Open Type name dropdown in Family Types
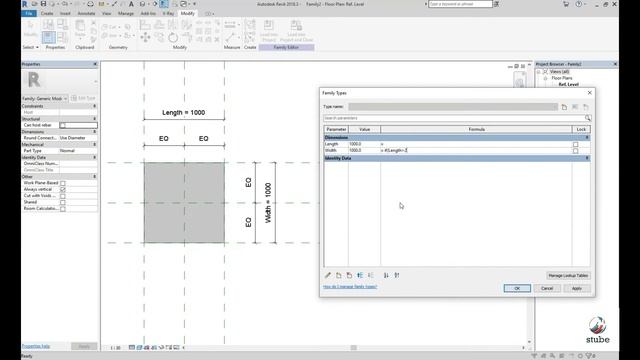 (453, 107)
